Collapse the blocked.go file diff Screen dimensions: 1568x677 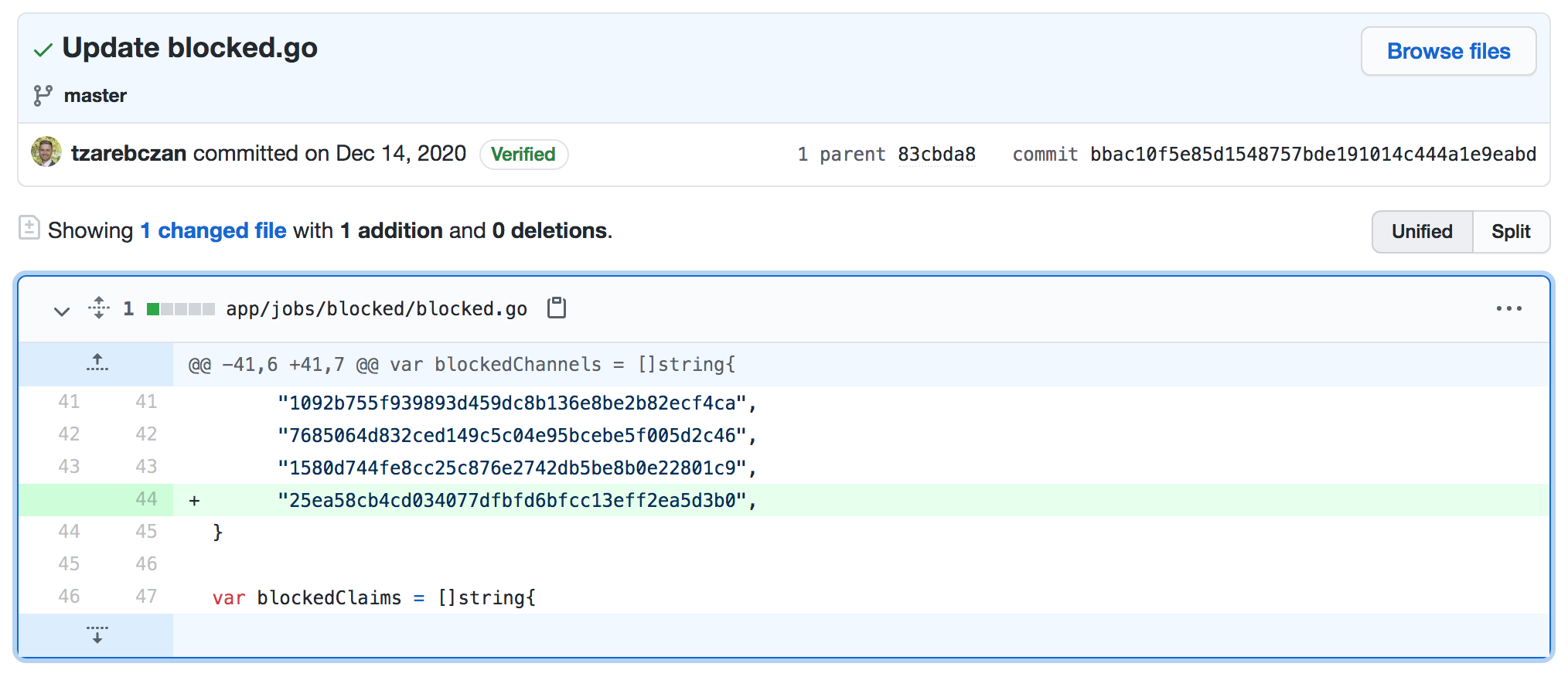pos(62,310)
